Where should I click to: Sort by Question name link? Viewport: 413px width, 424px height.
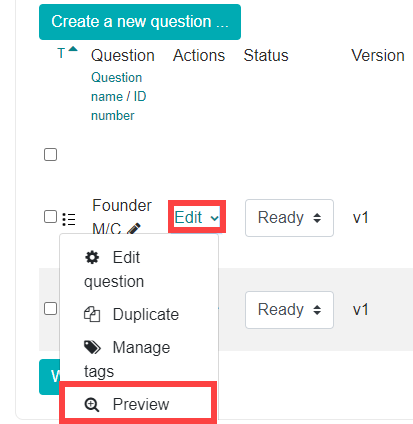point(117,87)
